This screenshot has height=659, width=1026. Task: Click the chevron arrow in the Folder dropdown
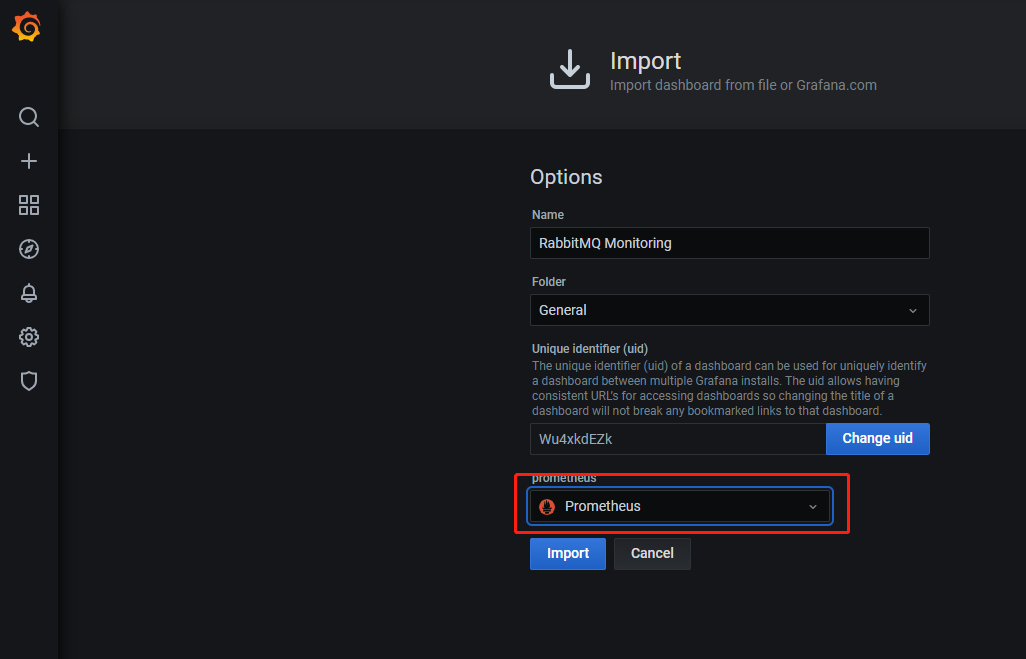point(912,311)
